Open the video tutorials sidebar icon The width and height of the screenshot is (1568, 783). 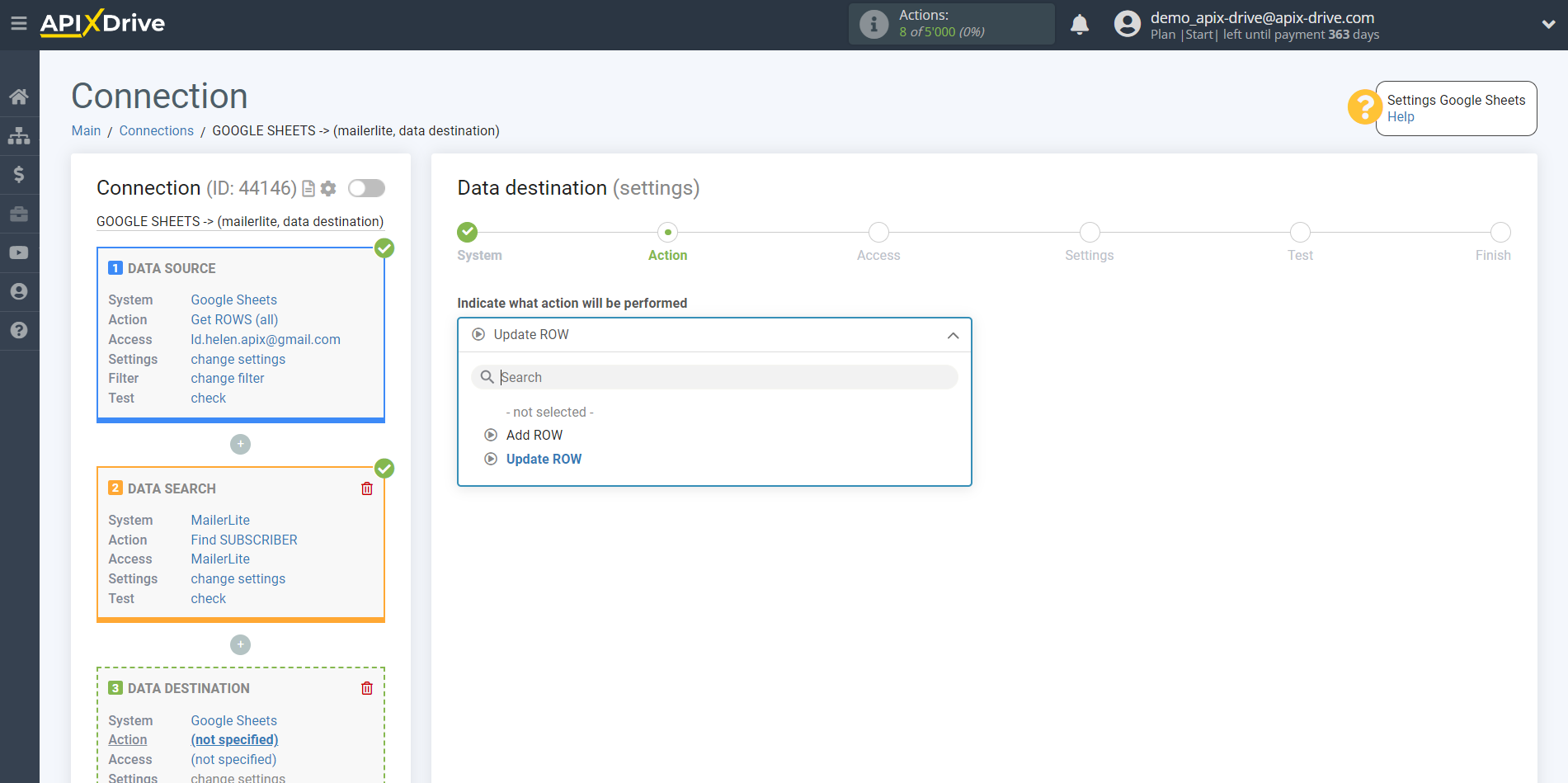[x=19, y=252]
